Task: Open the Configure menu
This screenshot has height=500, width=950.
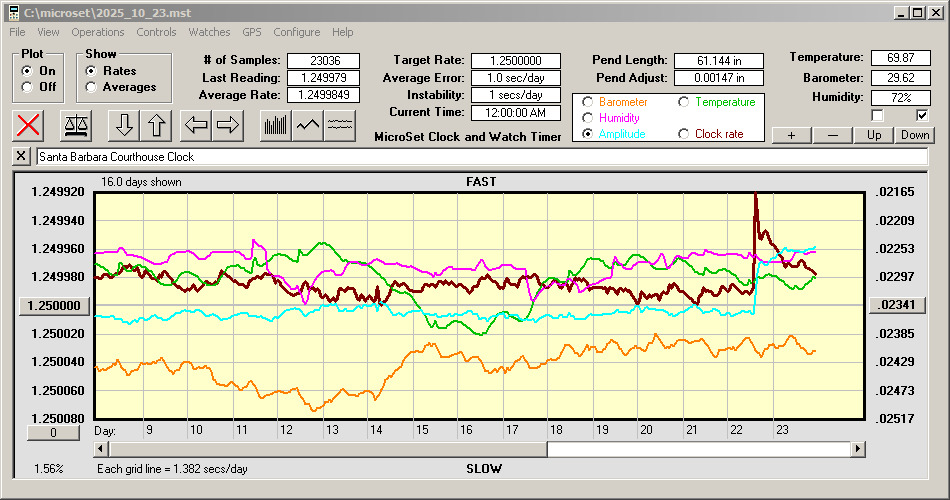Action: [297, 32]
